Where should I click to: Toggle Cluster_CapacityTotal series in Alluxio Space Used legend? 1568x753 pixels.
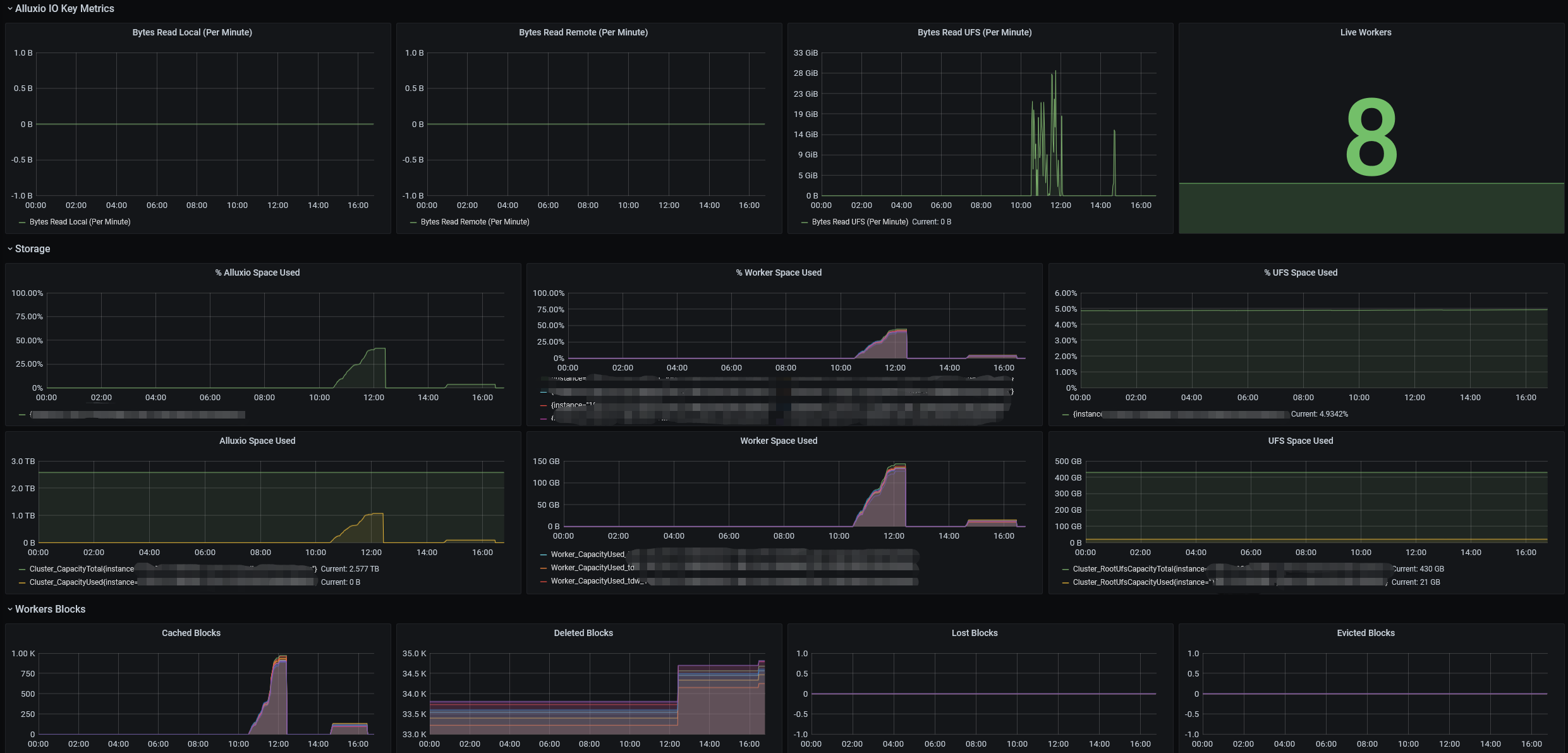pos(82,569)
